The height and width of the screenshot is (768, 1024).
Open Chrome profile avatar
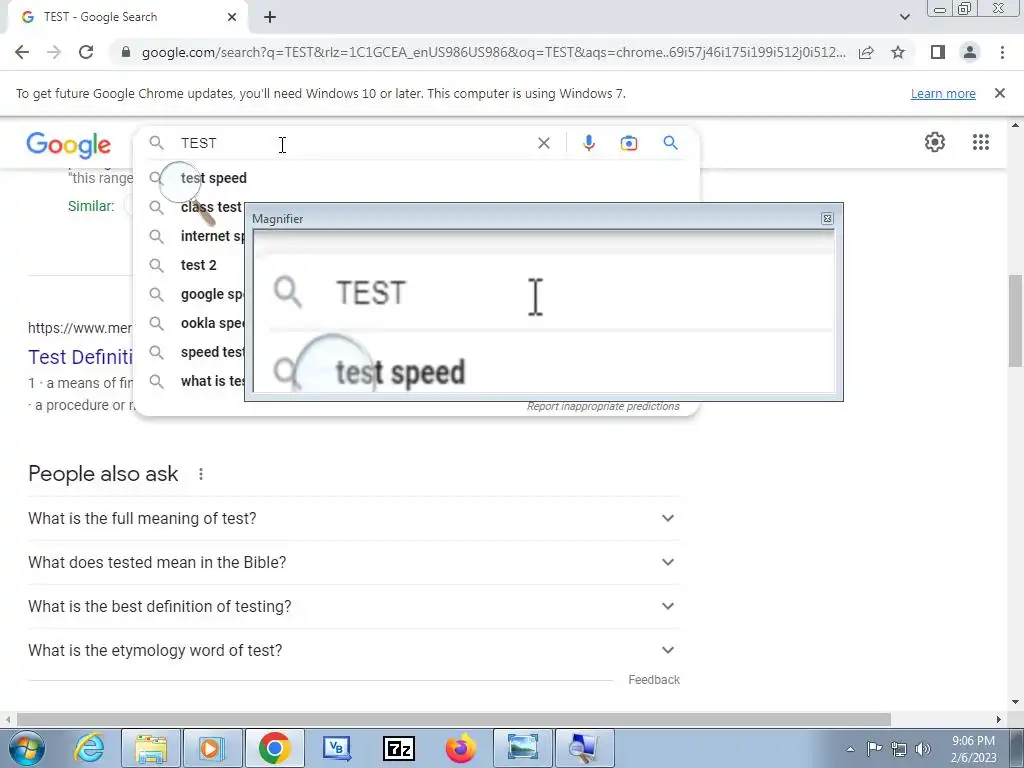(970, 52)
